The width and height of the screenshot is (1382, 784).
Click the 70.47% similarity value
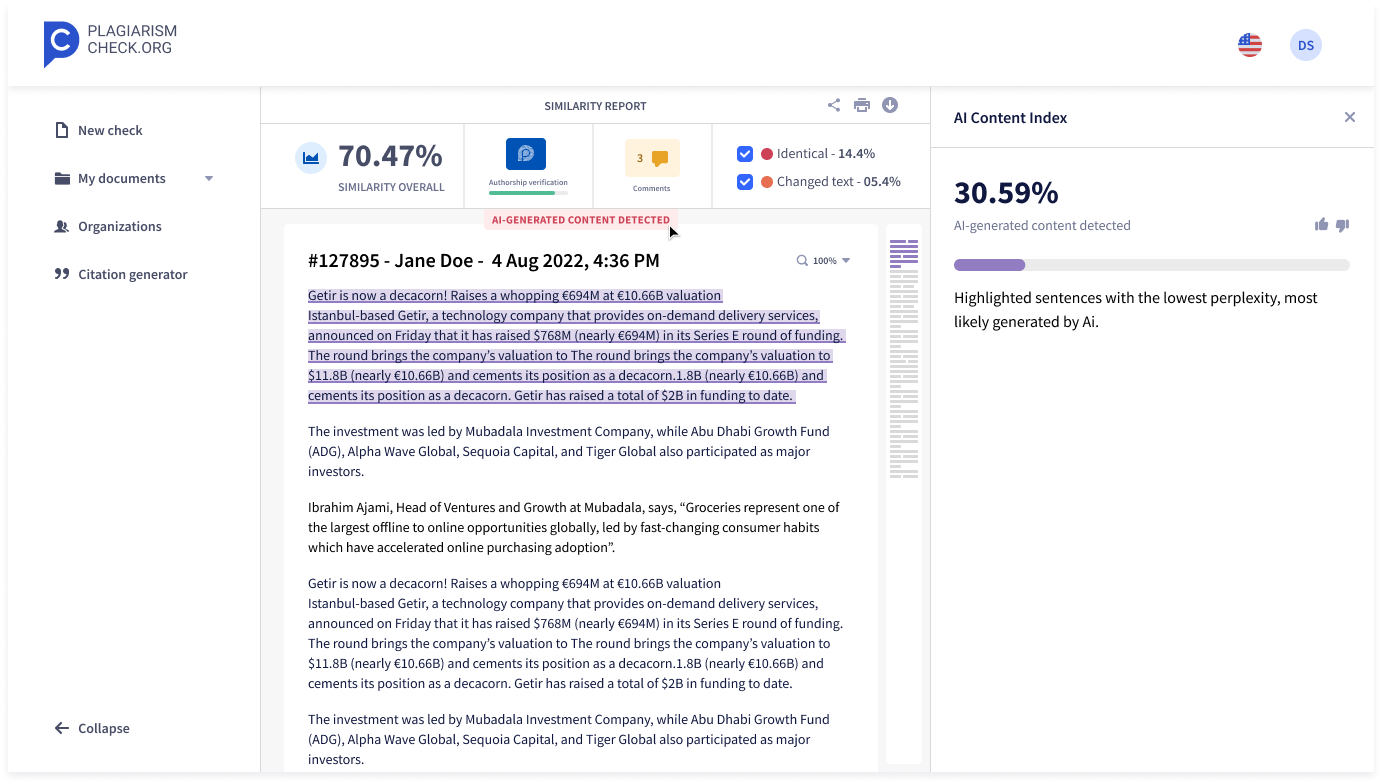click(x=390, y=156)
